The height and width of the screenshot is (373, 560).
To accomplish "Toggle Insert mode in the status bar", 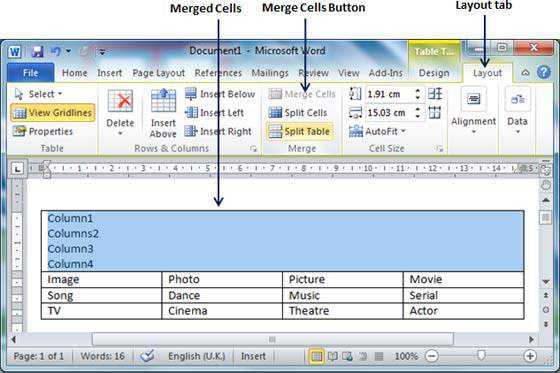I will point(253,356).
